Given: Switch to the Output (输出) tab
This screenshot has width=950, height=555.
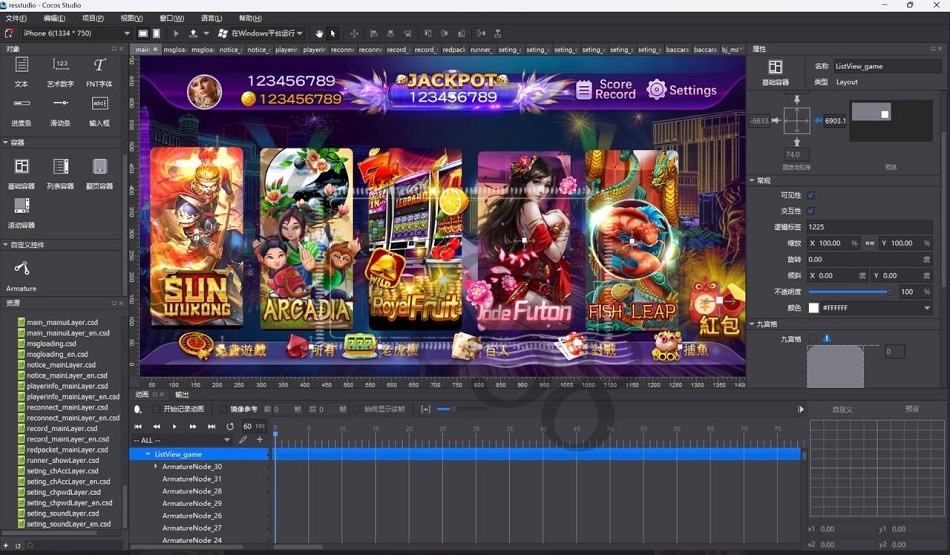Looking at the screenshot, I should point(182,394).
